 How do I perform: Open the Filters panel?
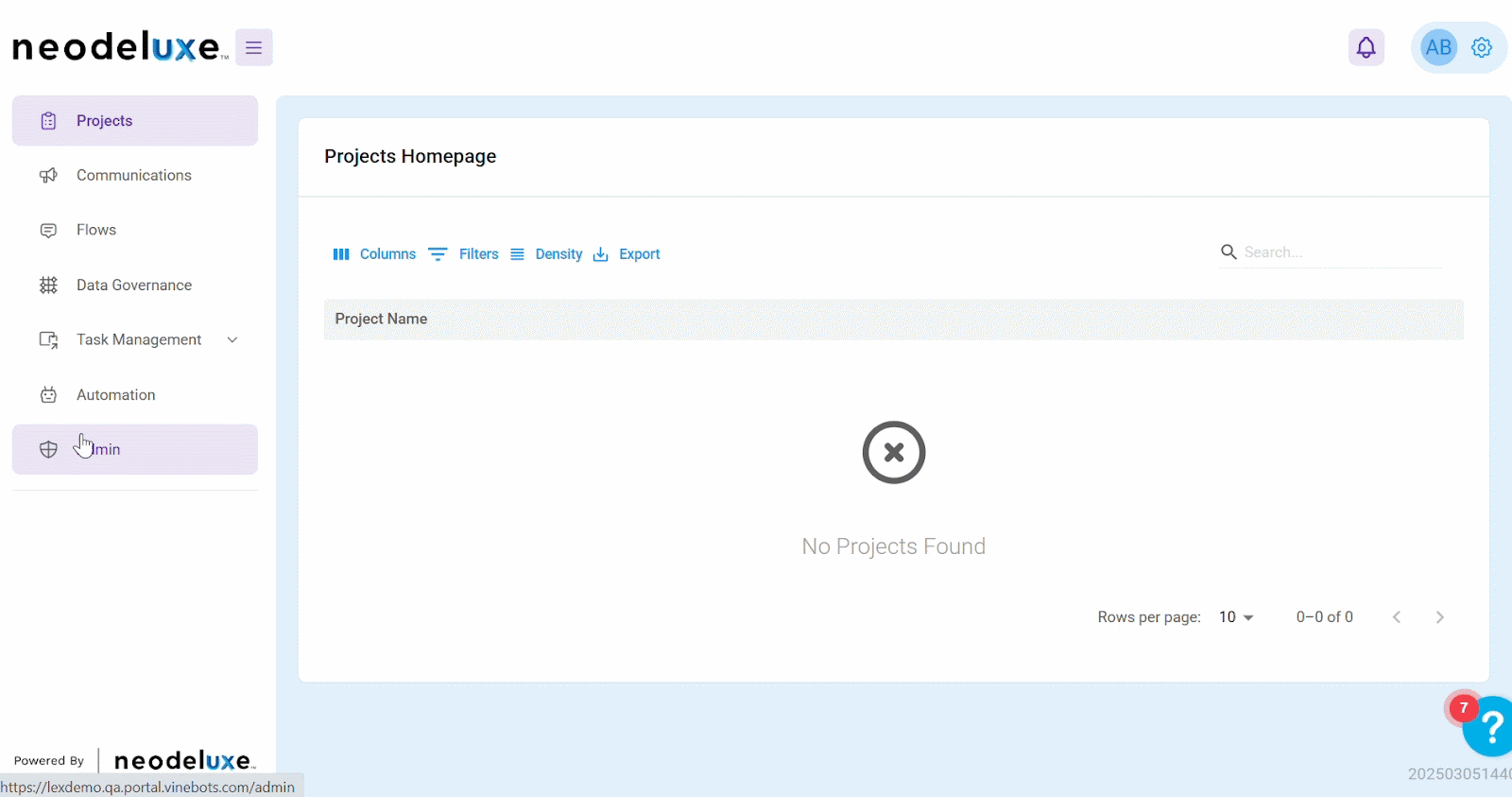coord(463,254)
